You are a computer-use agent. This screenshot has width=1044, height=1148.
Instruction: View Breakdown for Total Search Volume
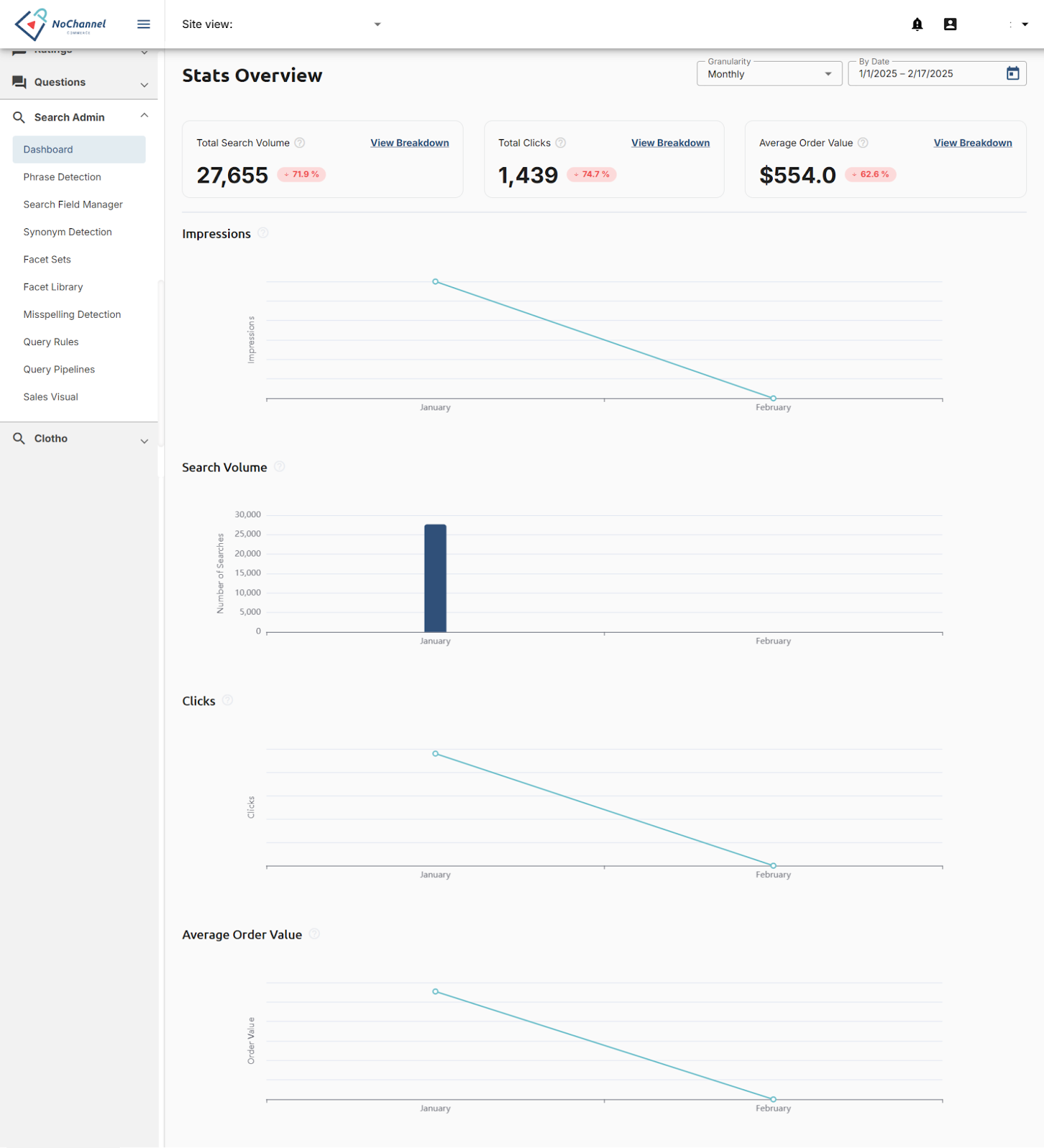[410, 143]
